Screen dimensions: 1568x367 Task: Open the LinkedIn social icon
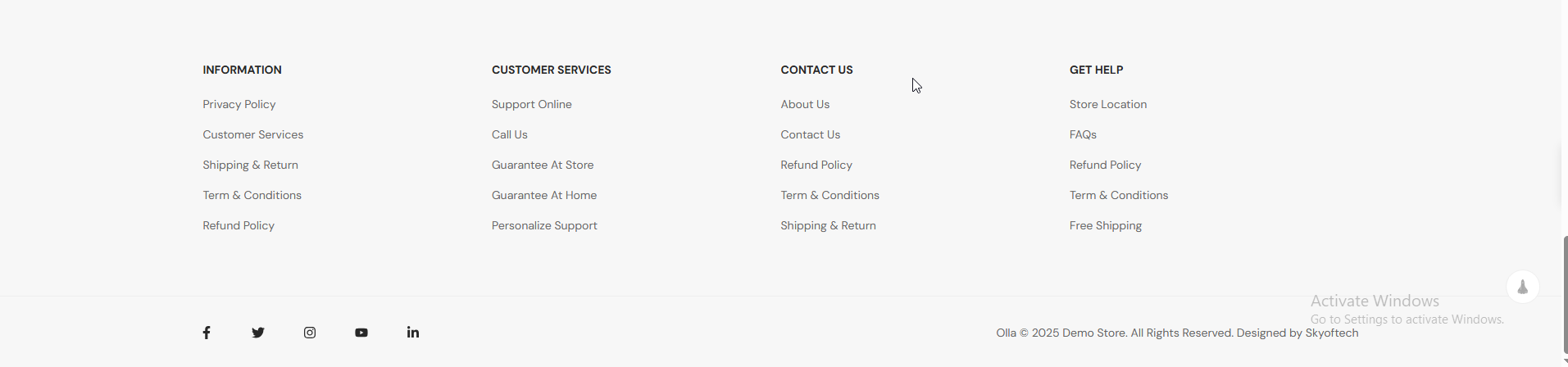pyautogui.click(x=413, y=333)
